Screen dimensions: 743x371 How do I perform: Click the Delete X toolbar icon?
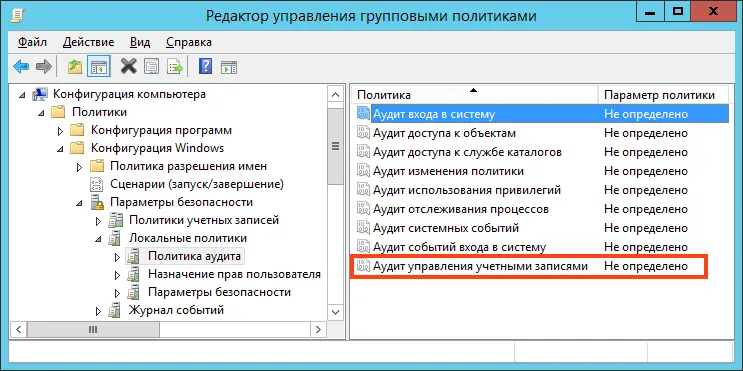click(x=128, y=66)
